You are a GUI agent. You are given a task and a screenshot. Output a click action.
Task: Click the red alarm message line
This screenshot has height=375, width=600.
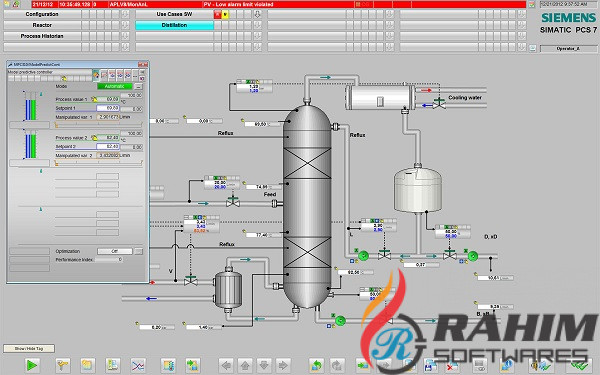pyautogui.click(x=279, y=5)
